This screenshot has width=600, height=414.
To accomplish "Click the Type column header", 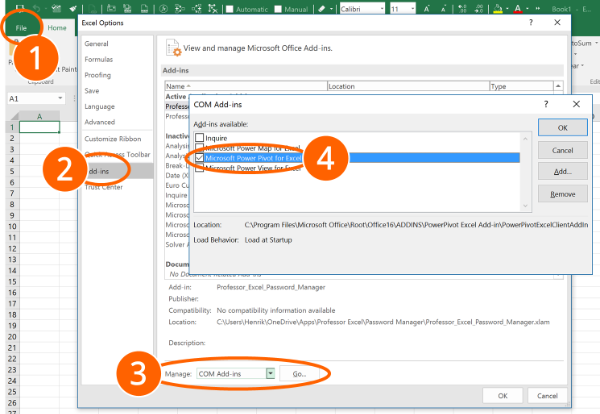I will 521,86.
